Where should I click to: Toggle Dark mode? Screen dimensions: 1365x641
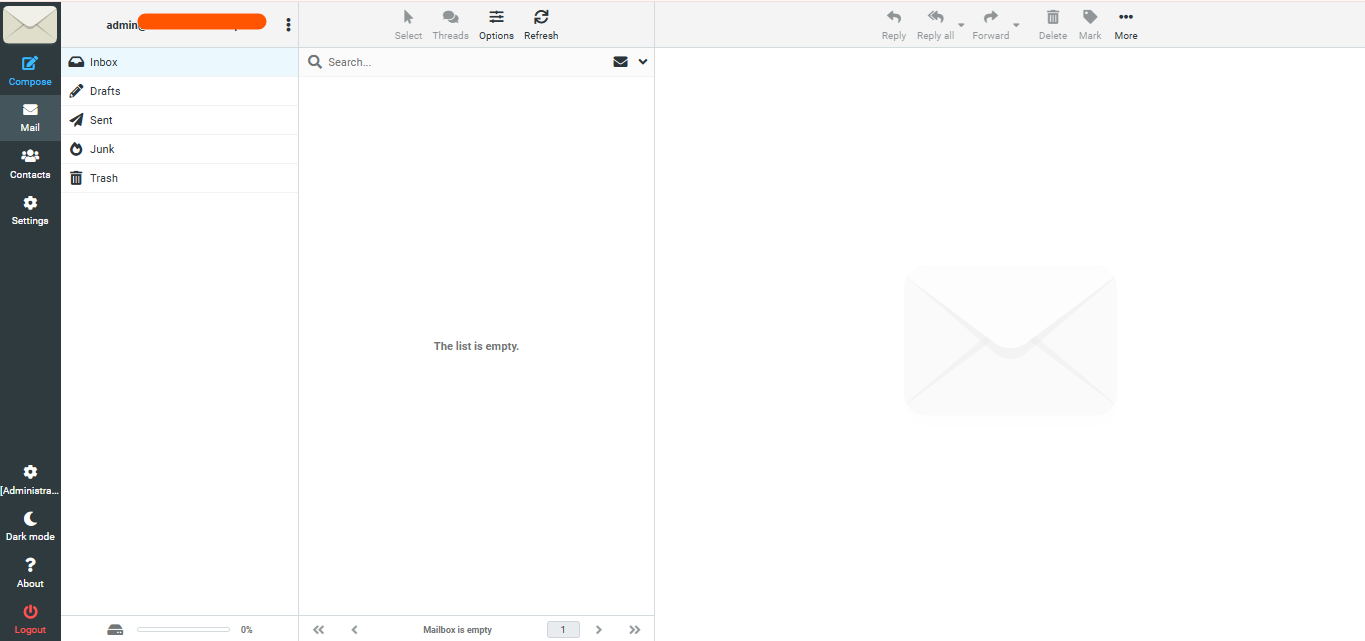tap(30, 526)
